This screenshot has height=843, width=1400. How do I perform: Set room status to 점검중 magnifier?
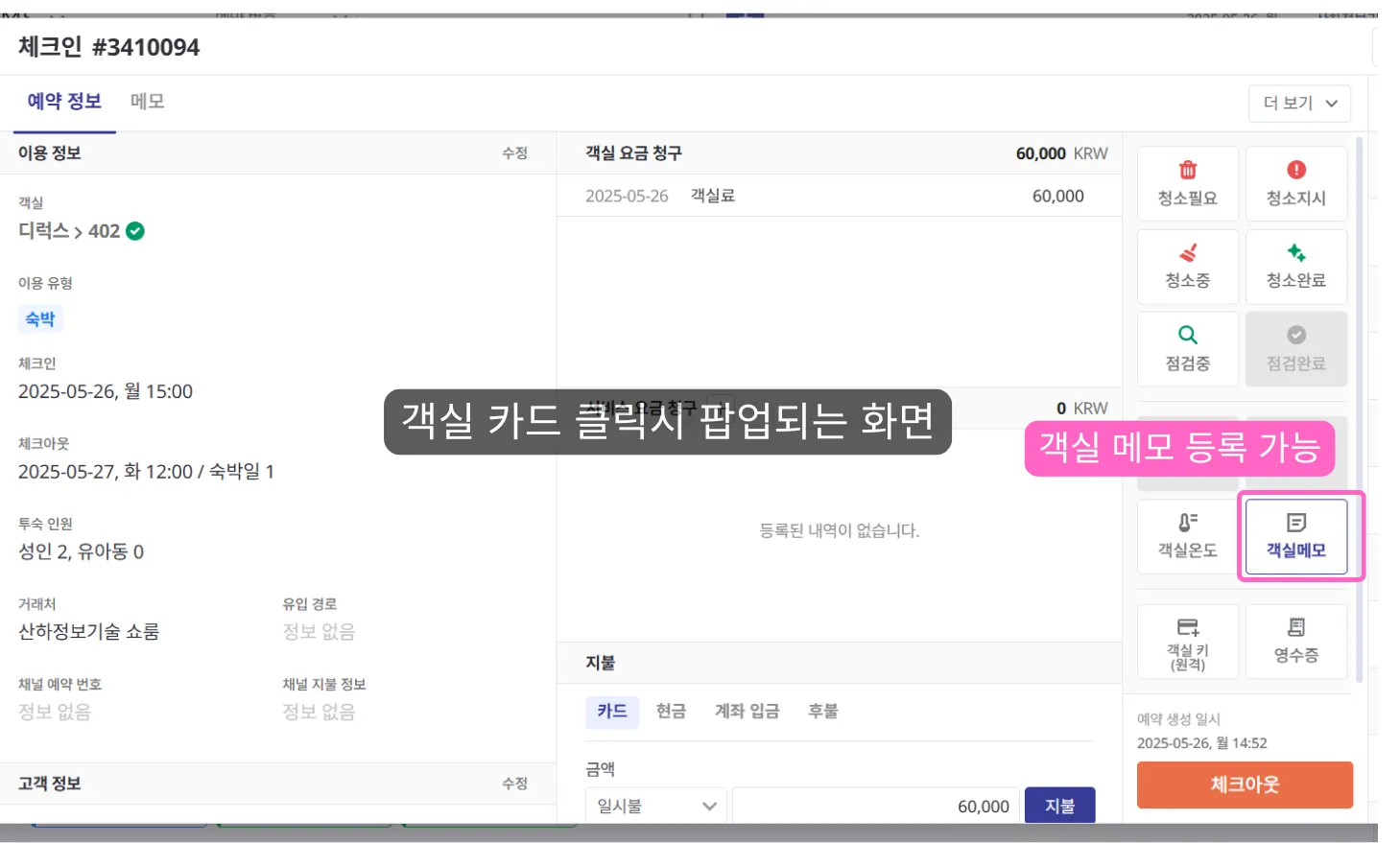(1188, 349)
